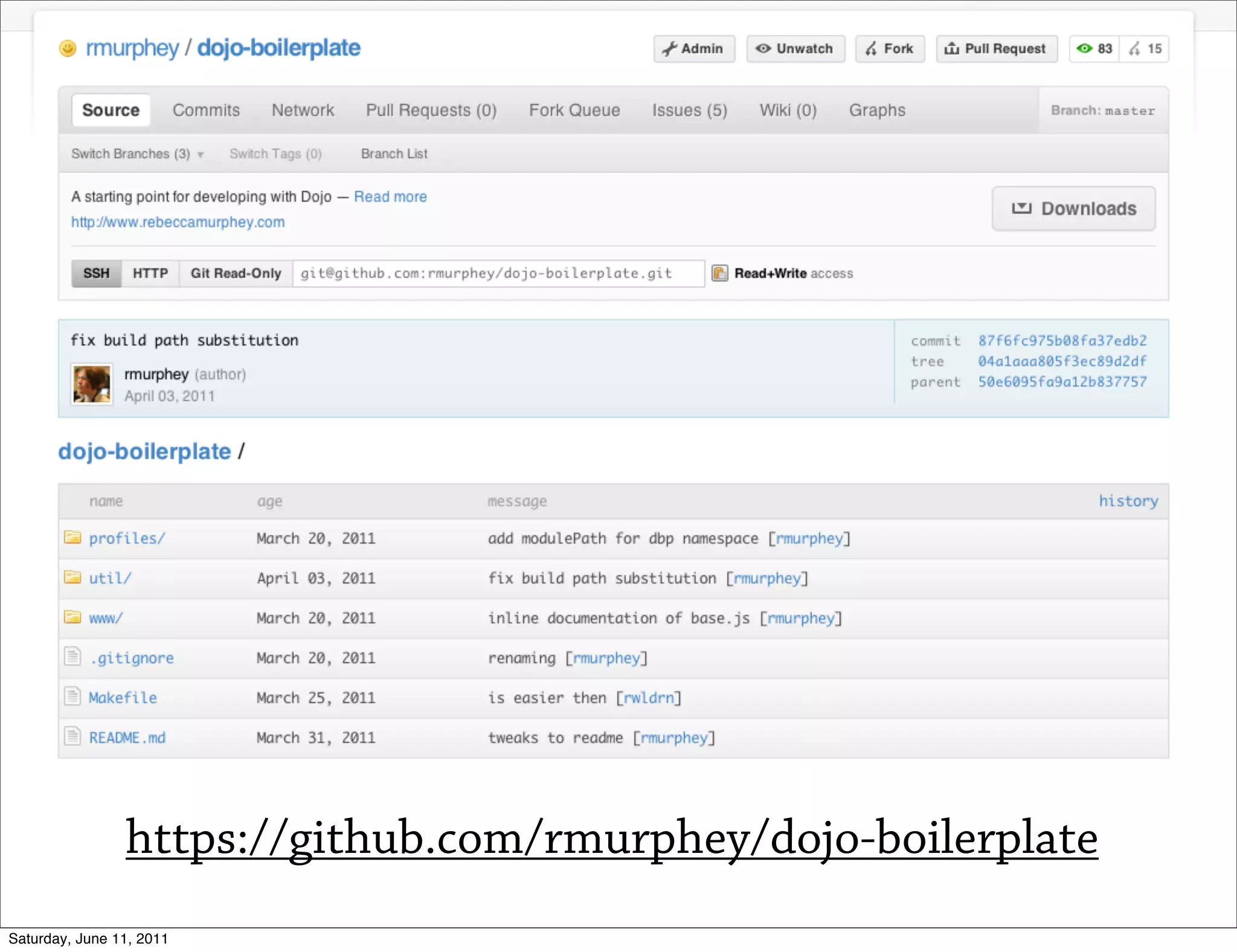View the 83 watchers count
The image size is (1237, 952).
[x=1094, y=49]
